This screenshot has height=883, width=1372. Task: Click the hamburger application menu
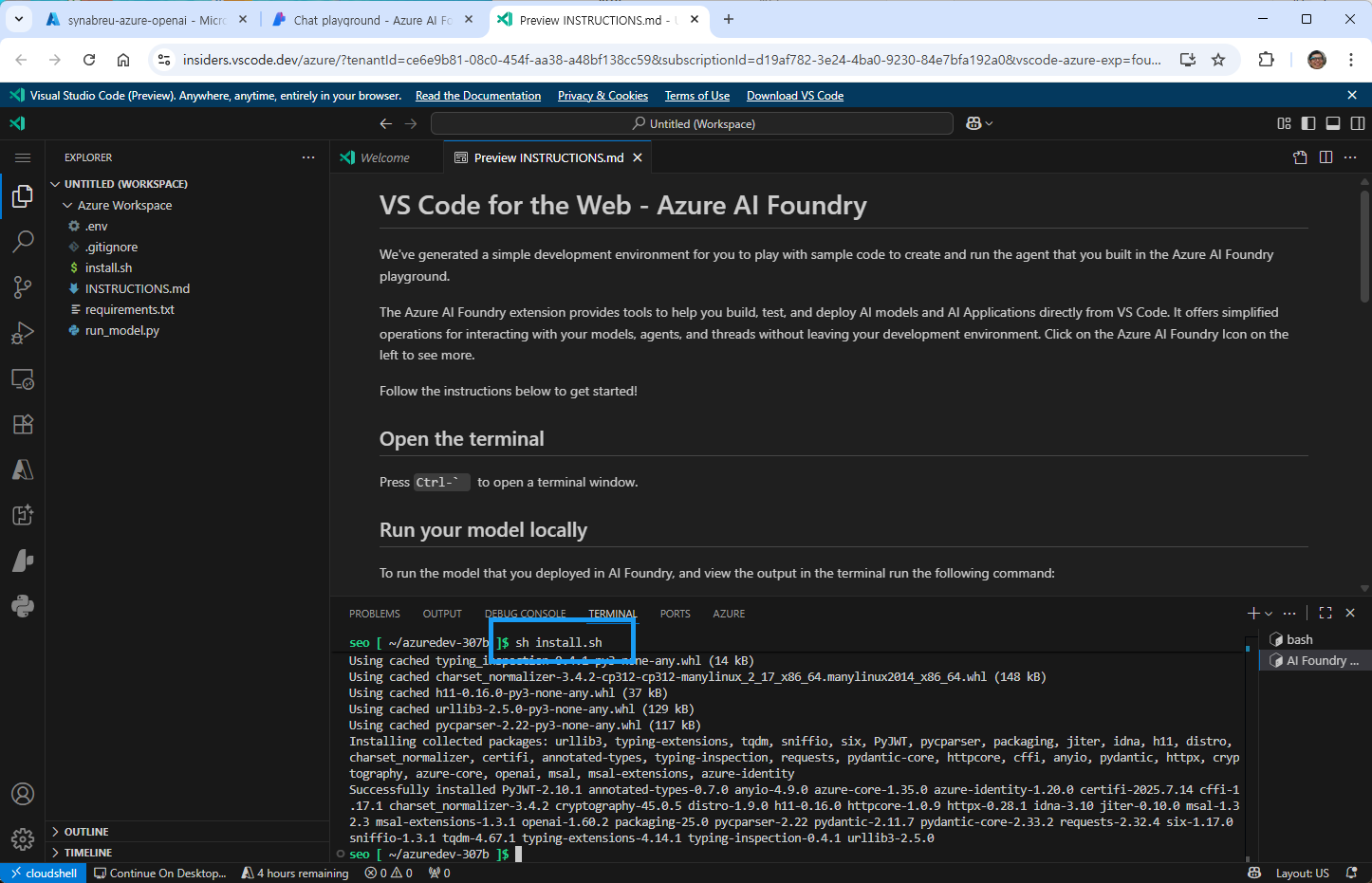23,157
